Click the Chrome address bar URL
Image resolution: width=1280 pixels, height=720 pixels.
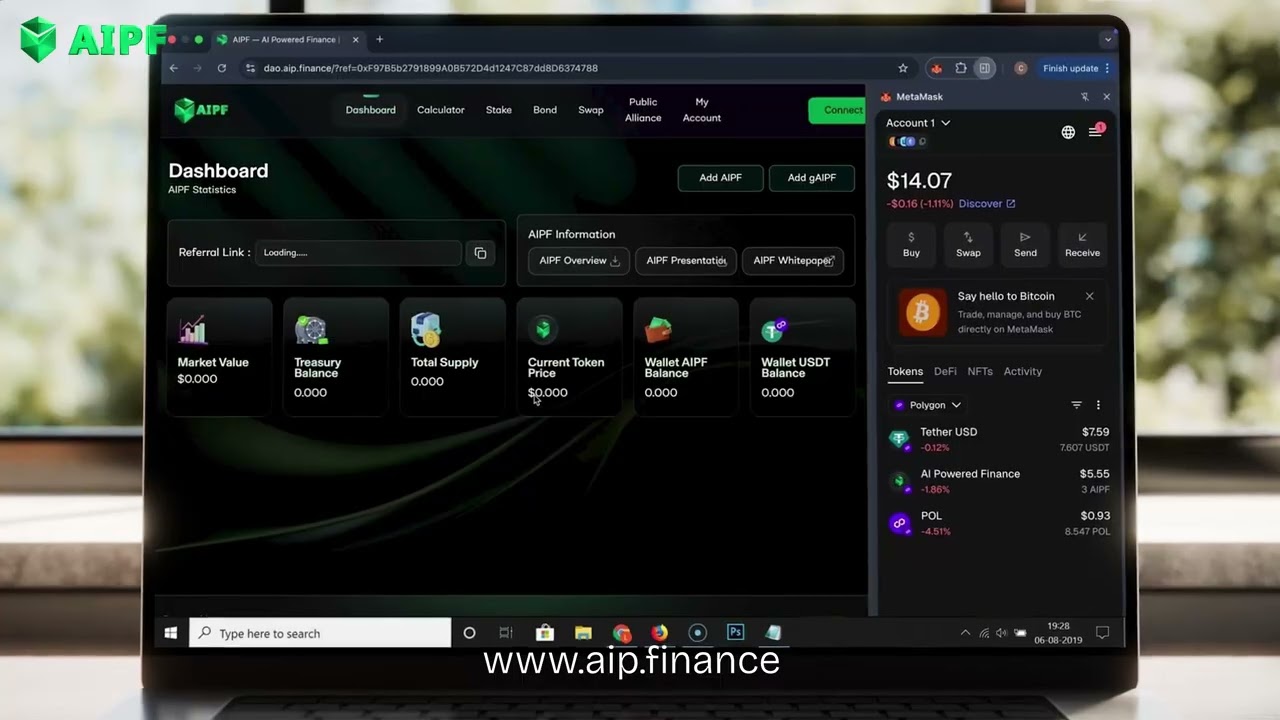(x=430, y=68)
